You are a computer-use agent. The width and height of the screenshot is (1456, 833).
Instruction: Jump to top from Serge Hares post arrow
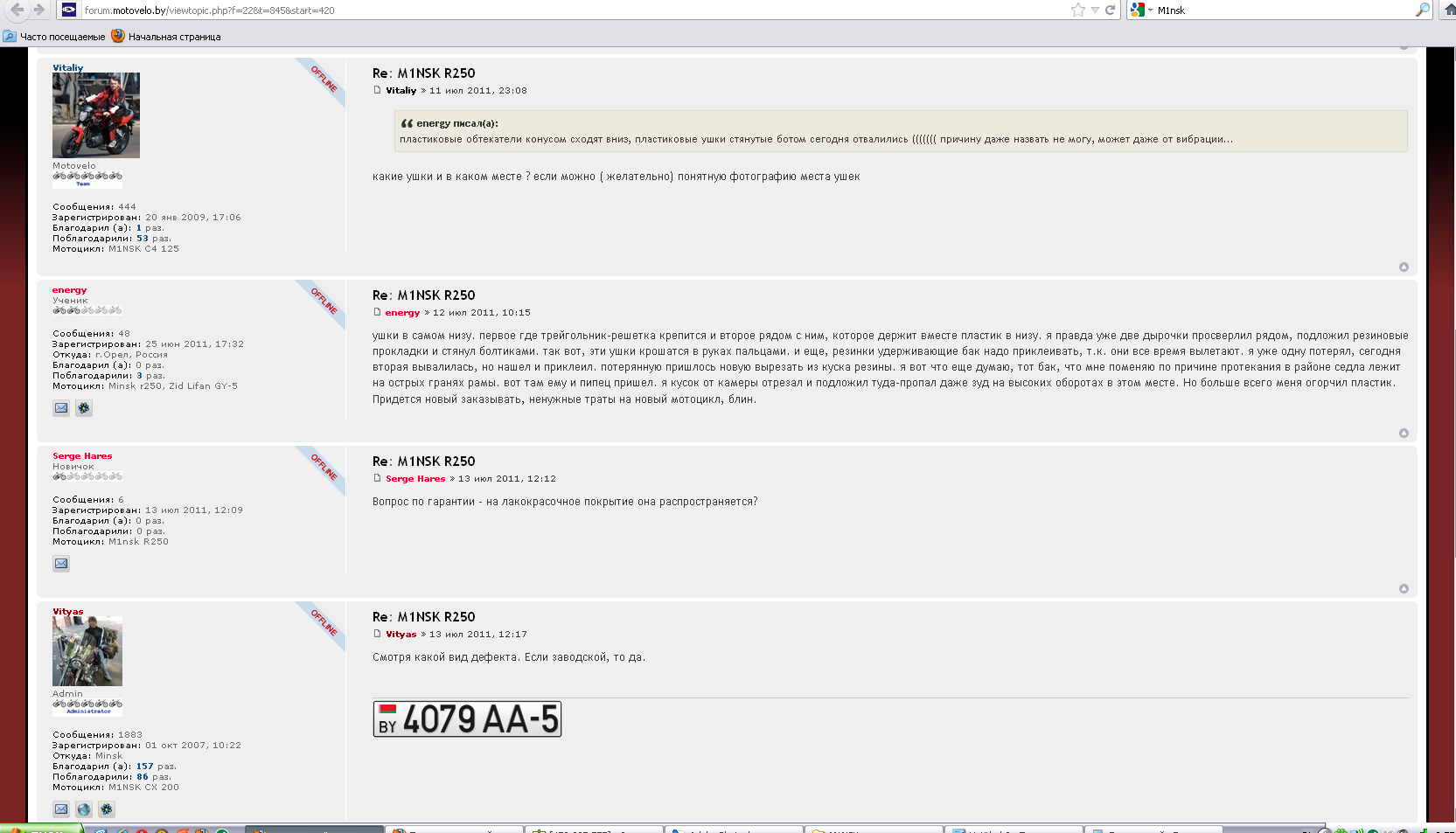pos(1404,589)
